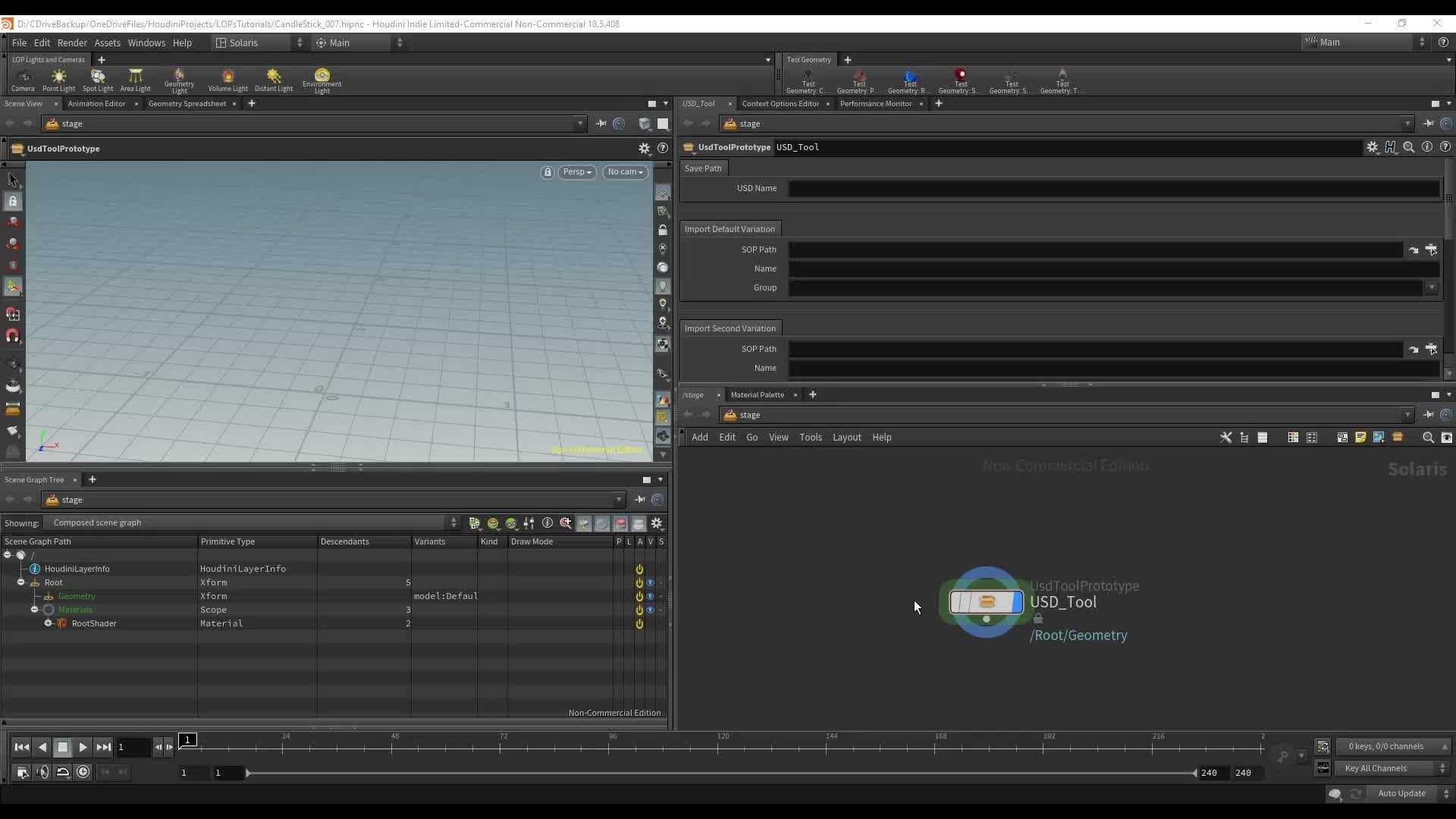Add an Environment Light from the shelf
The image size is (1456, 819).
coord(322,80)
